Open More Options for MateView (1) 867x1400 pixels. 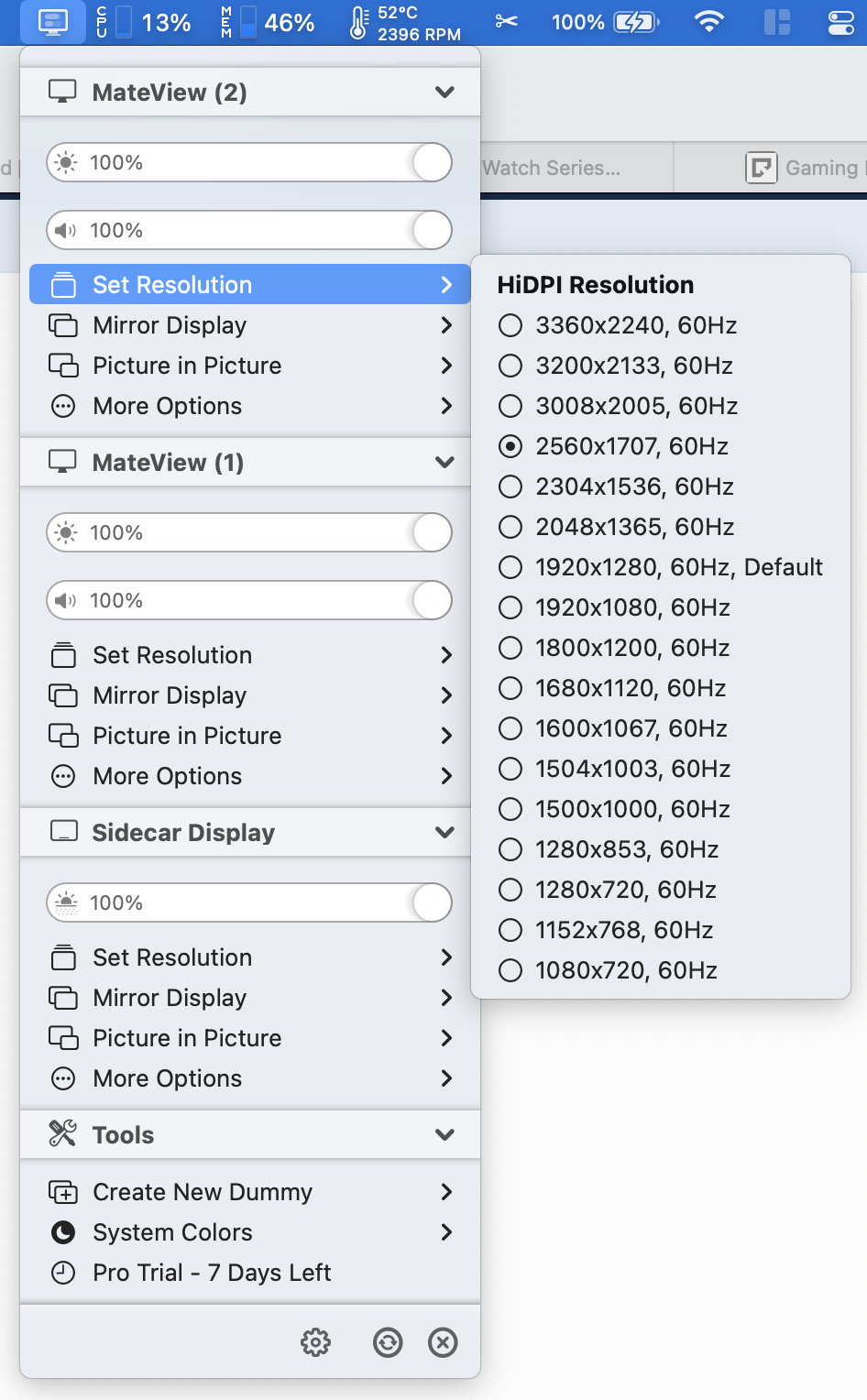[250, 776]
